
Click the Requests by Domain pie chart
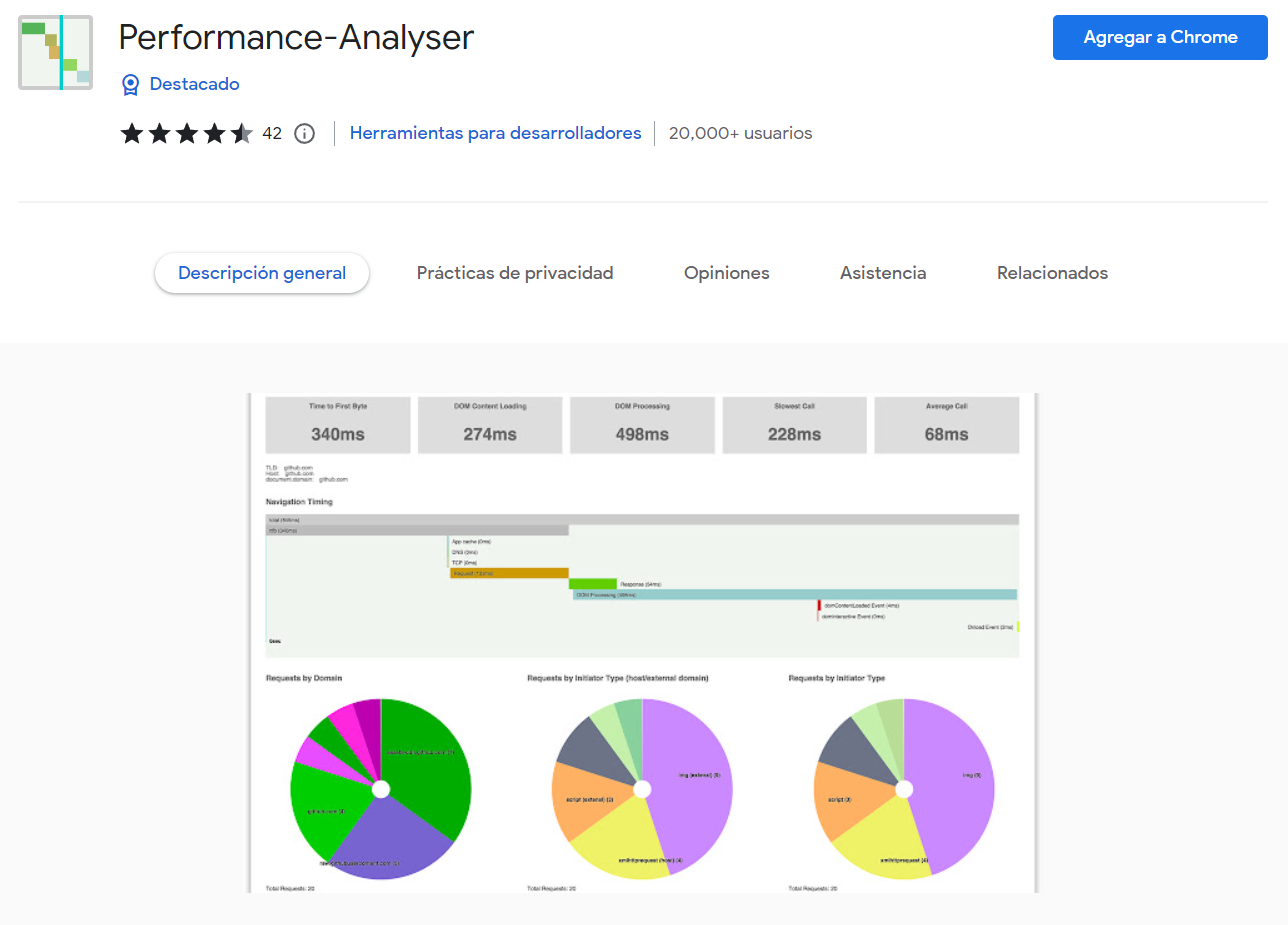pos(381,789)
